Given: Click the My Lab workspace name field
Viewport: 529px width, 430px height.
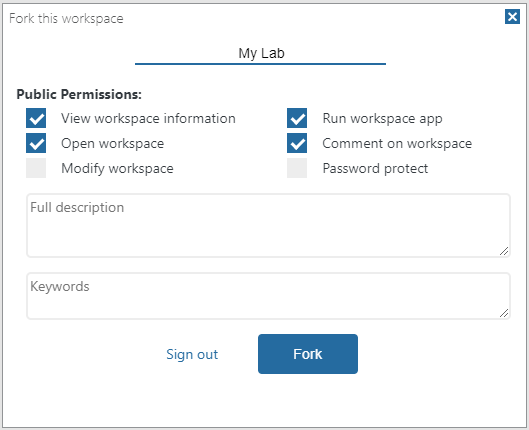Looking at the screenshot, I should (260, 53).
